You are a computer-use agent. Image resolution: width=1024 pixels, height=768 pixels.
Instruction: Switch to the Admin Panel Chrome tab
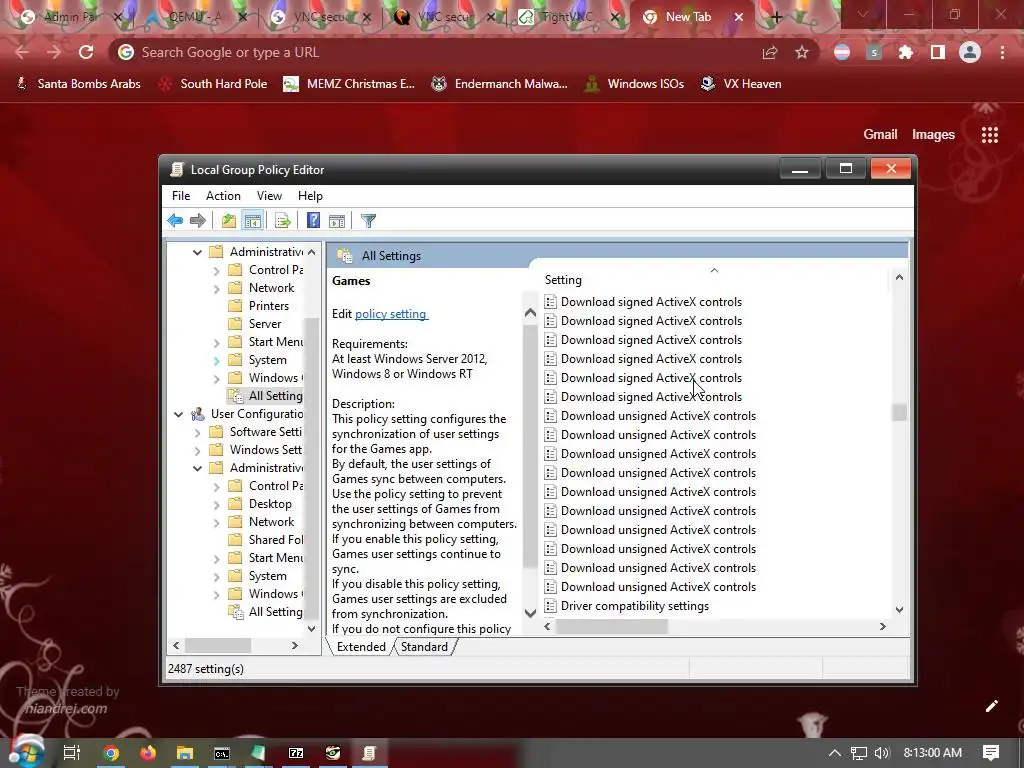pyautogui.click(x=72, y=17)
